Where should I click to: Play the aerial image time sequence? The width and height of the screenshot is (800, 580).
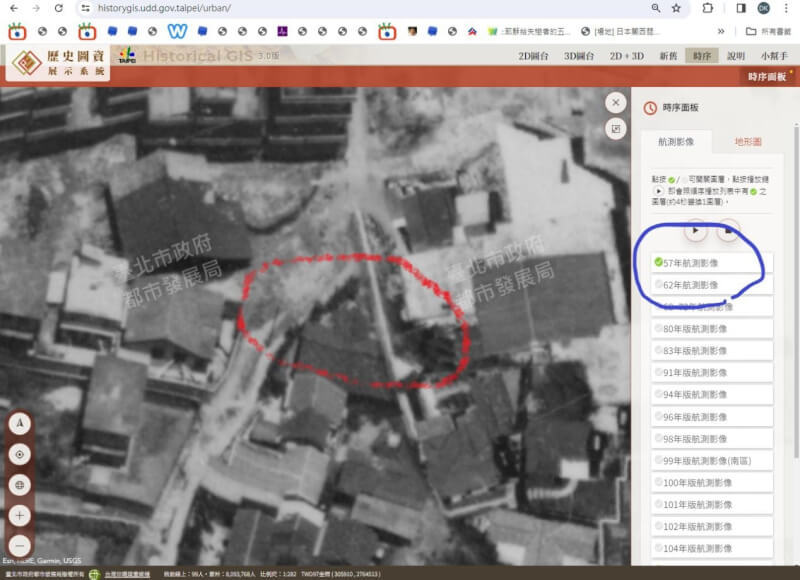pyautogui.click(x=695, y=231)
